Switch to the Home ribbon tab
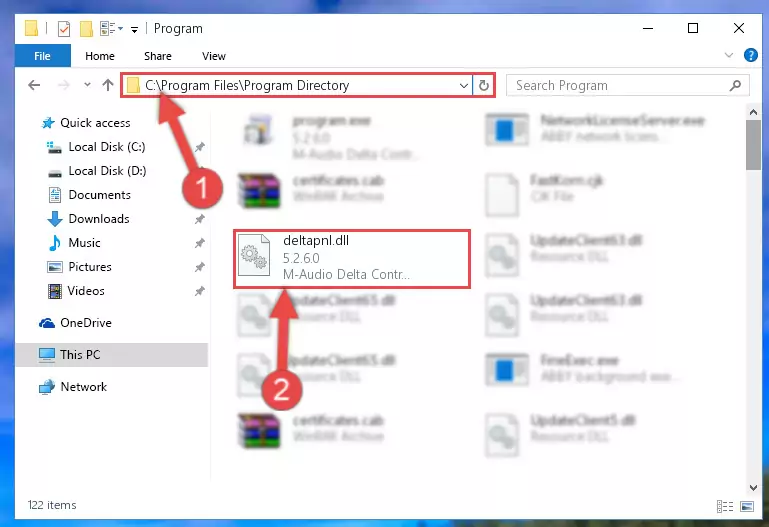This screenshot has height=527, width=769. coord(100,56)
